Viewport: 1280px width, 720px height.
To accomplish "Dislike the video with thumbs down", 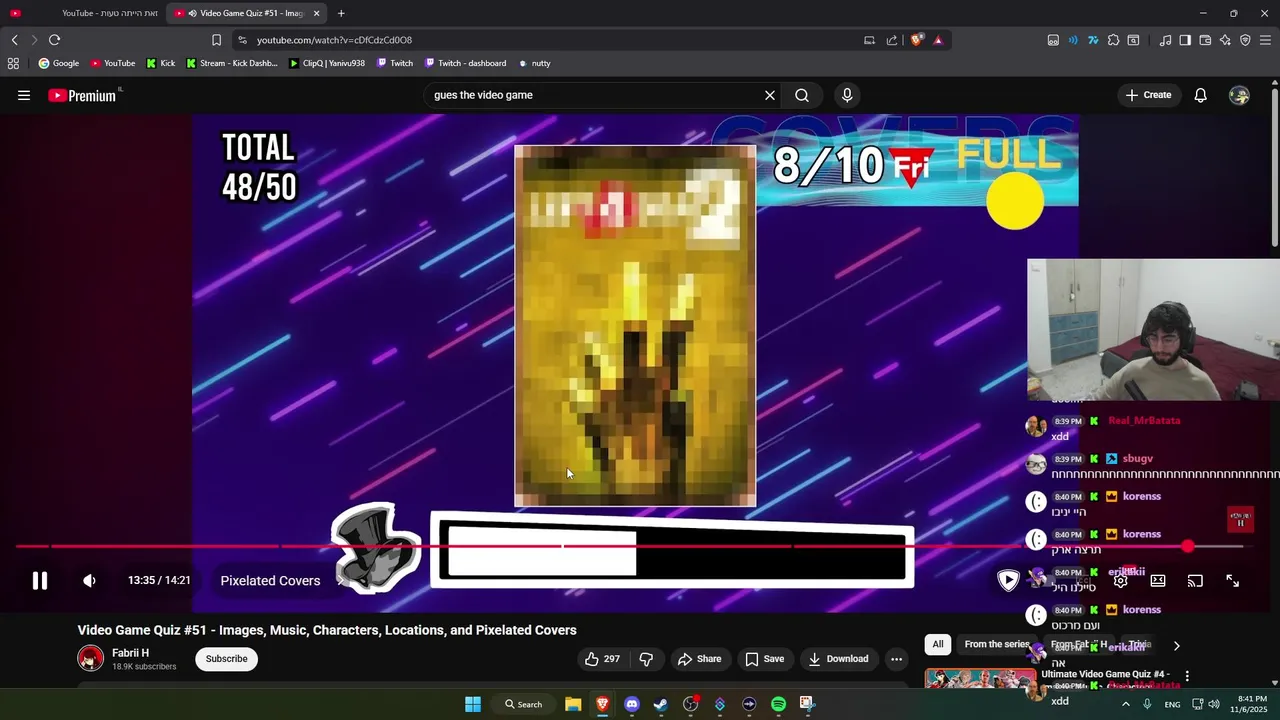I will coord(646,659).
